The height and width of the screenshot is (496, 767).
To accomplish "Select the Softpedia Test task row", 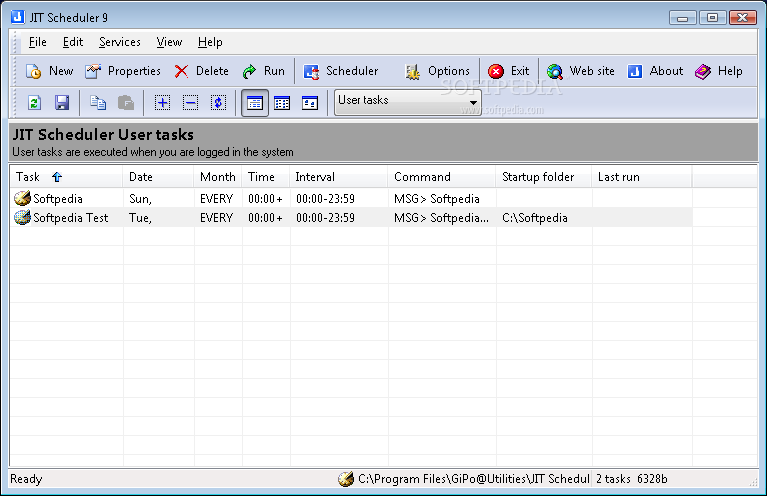I will coord(351,218).
